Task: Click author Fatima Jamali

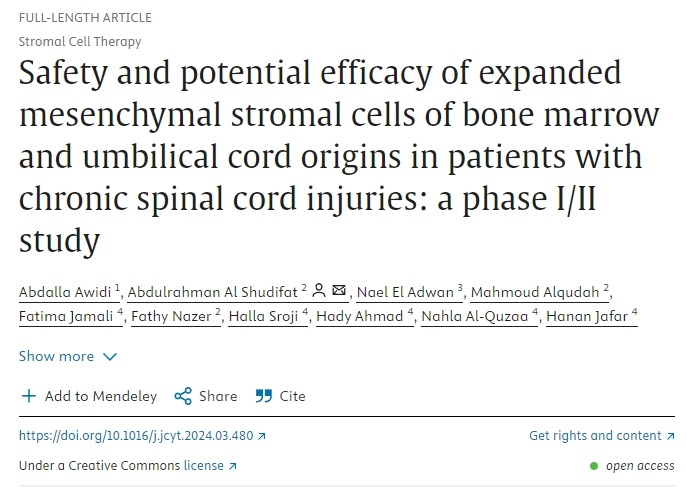Action: click(60, 318)
